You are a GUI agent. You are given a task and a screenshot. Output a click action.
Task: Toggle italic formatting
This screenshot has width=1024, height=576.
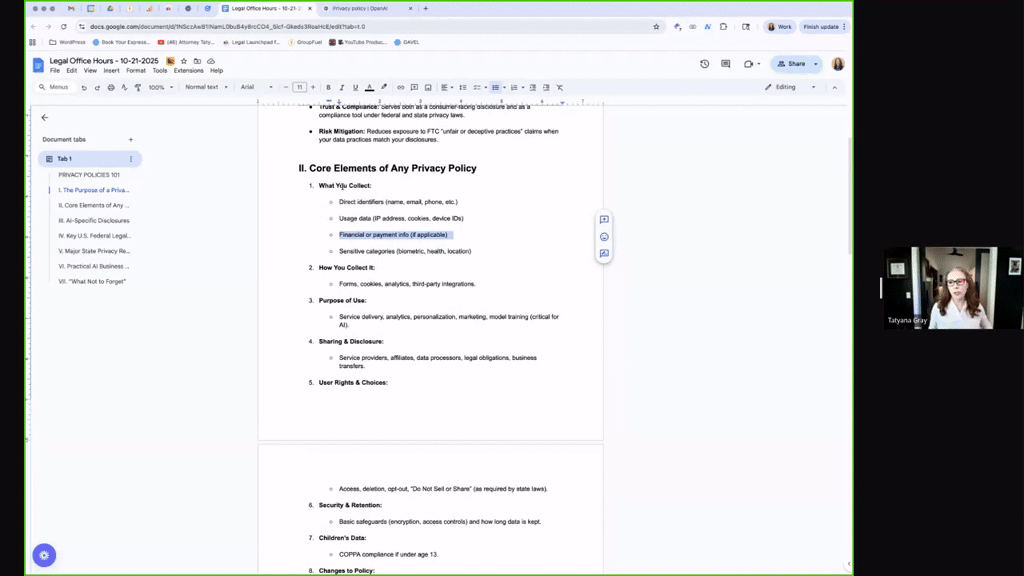[x=342, y=87]
